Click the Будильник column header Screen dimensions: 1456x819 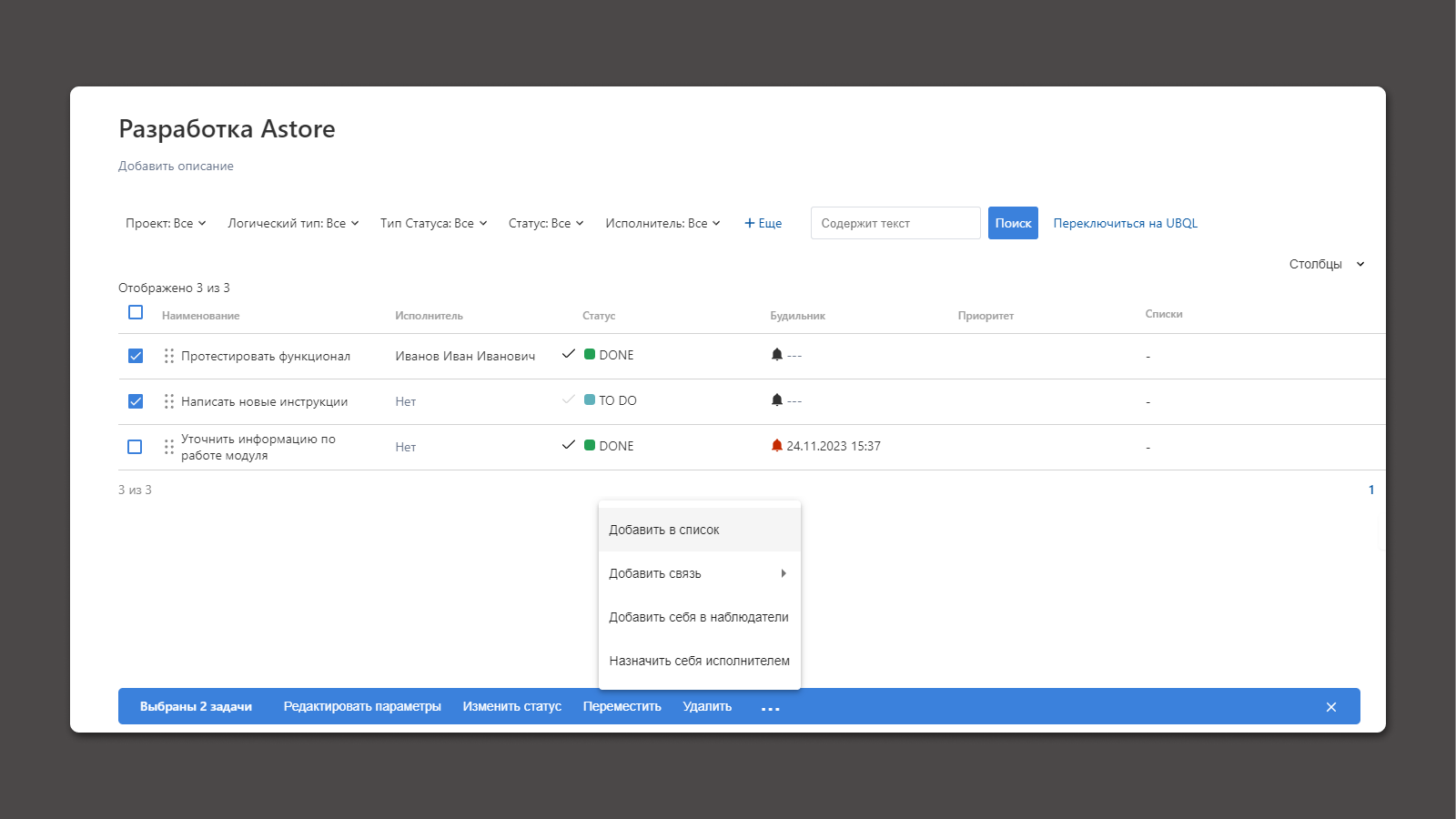[x=797, y=316]
